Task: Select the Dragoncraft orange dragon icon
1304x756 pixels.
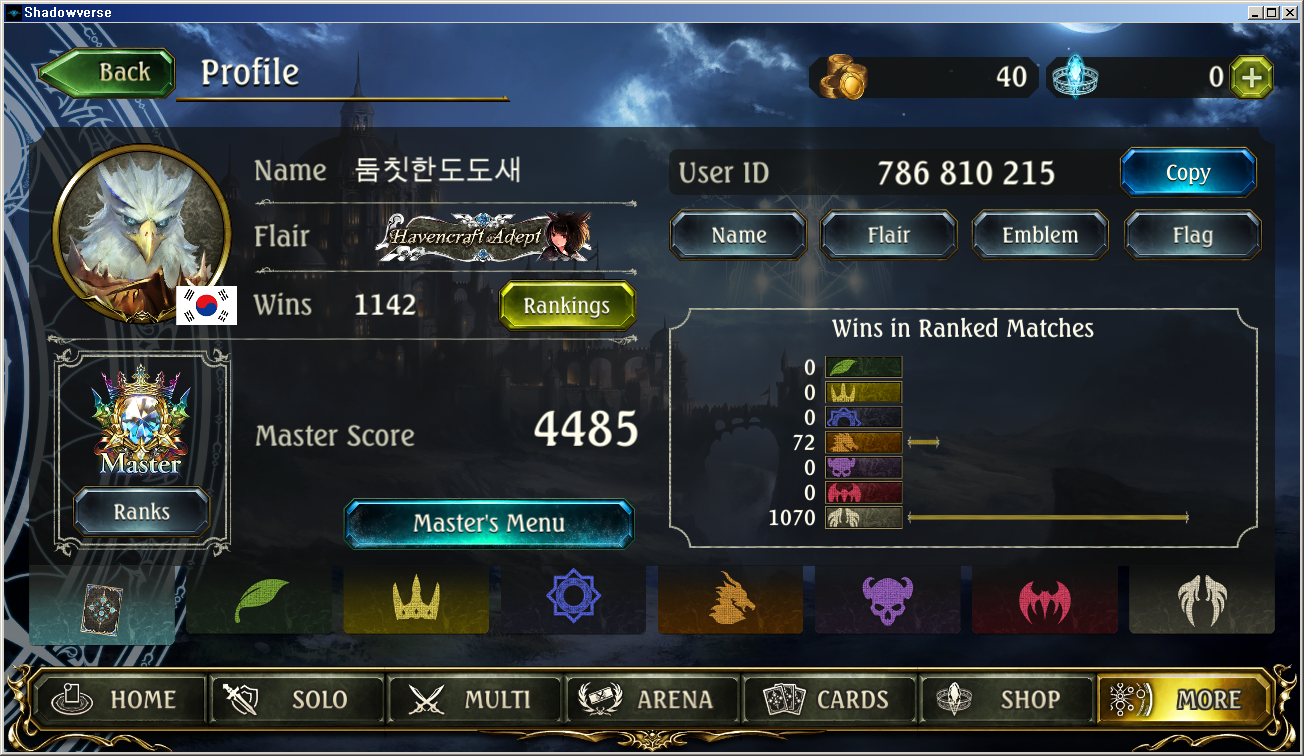Action: (730, 600)
